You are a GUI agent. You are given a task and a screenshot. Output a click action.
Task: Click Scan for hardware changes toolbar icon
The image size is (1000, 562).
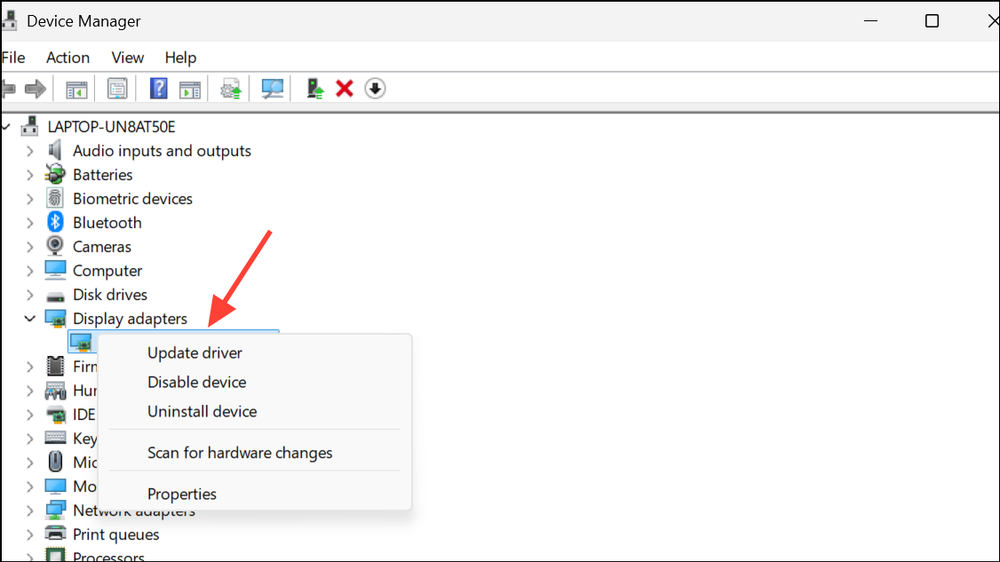coord(272,89)
